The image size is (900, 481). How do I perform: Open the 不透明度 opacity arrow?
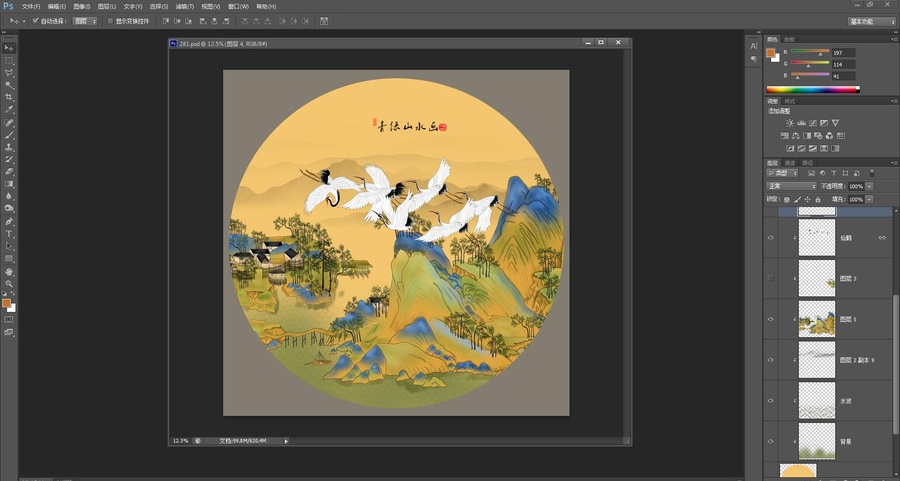tap(870, 186)
